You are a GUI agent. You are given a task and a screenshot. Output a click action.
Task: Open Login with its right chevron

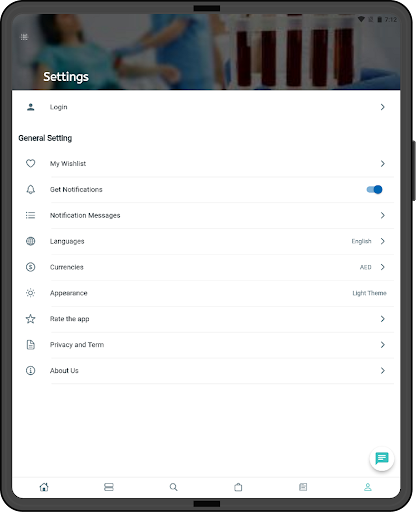(382, 107)
